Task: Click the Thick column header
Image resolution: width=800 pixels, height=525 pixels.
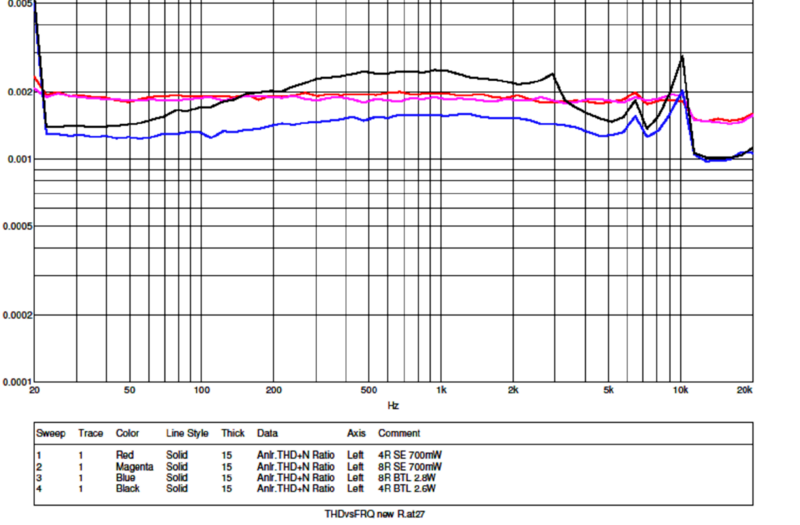Action: point(233,434)
